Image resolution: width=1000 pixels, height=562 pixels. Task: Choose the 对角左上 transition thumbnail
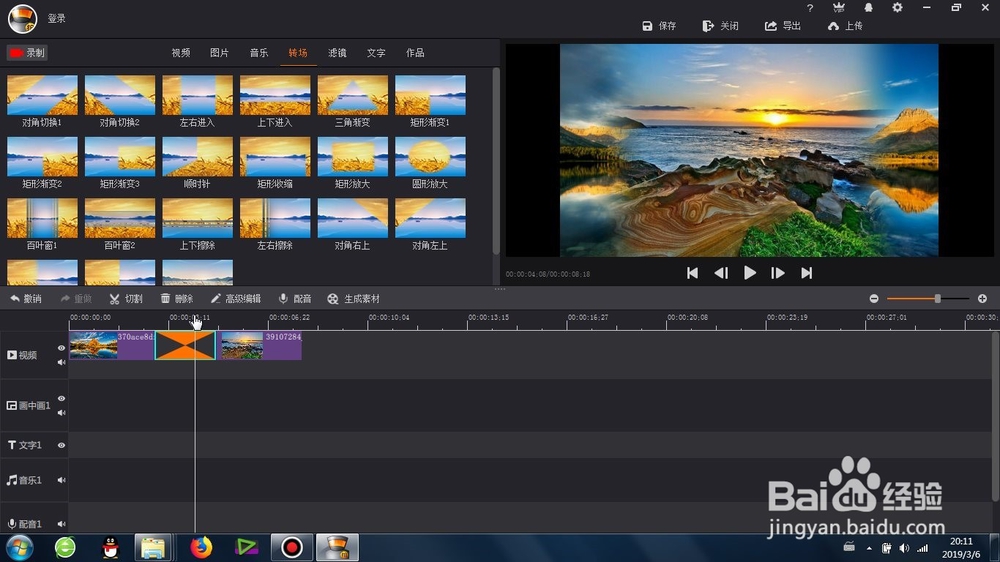430,218
